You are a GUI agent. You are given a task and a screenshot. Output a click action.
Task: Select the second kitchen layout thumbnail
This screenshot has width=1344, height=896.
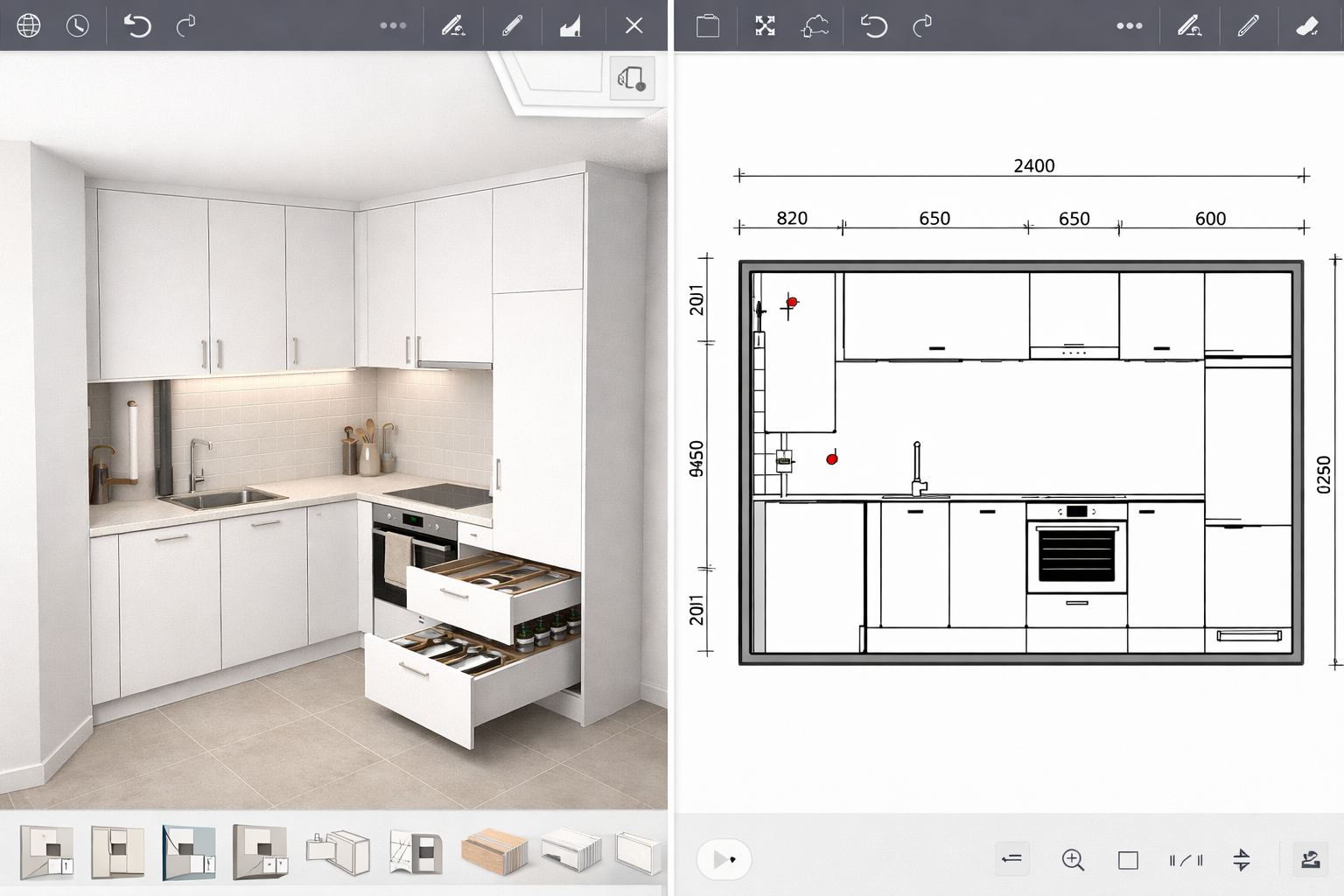pyautogui.click(x=118, y=852)
